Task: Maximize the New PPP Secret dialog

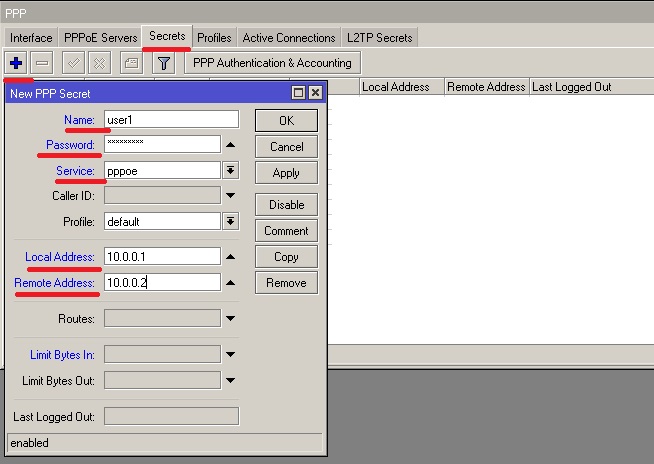Action: pos(298,92)
